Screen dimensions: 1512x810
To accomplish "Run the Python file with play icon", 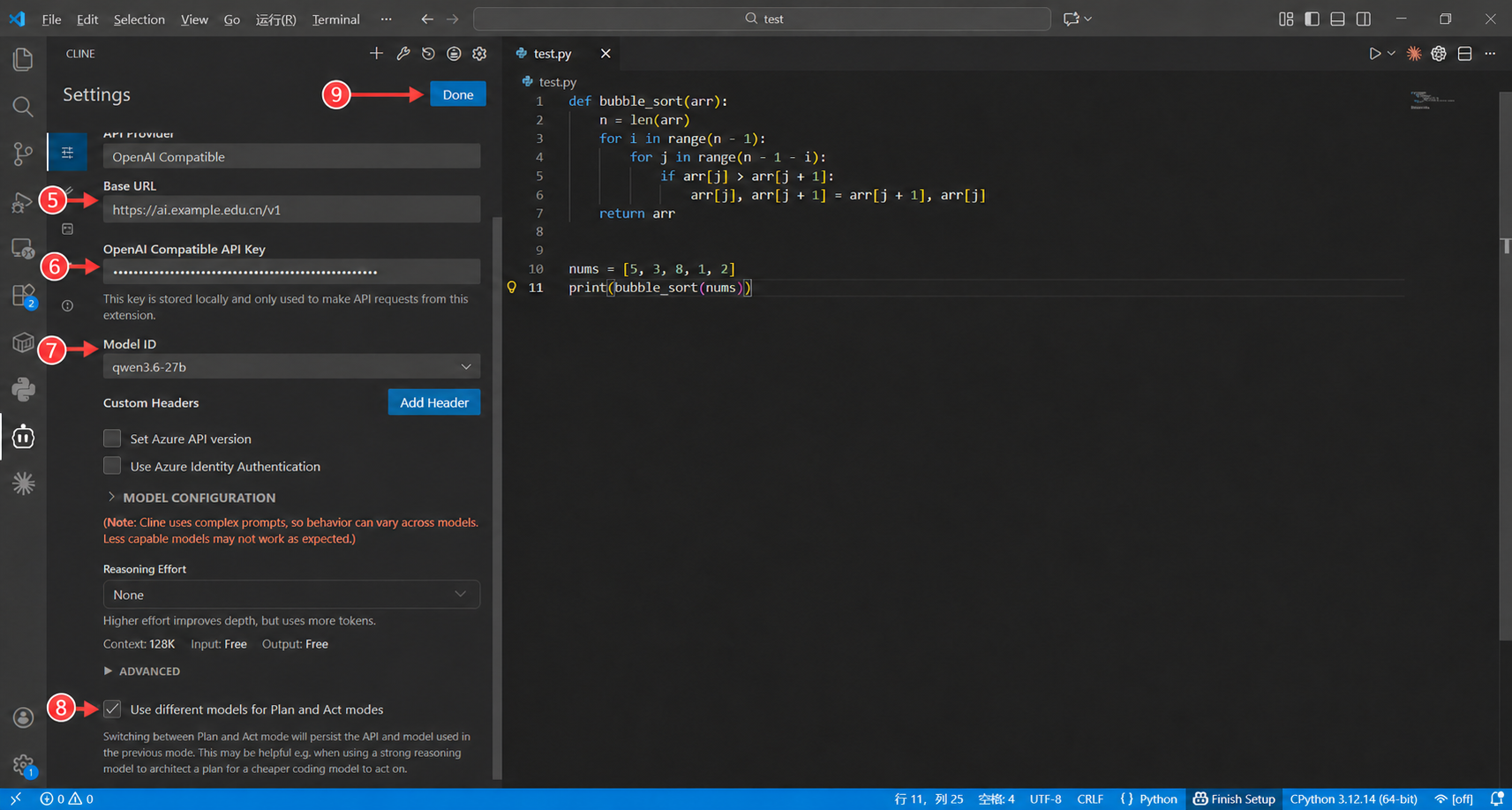I will click(x=1374, y=54).
